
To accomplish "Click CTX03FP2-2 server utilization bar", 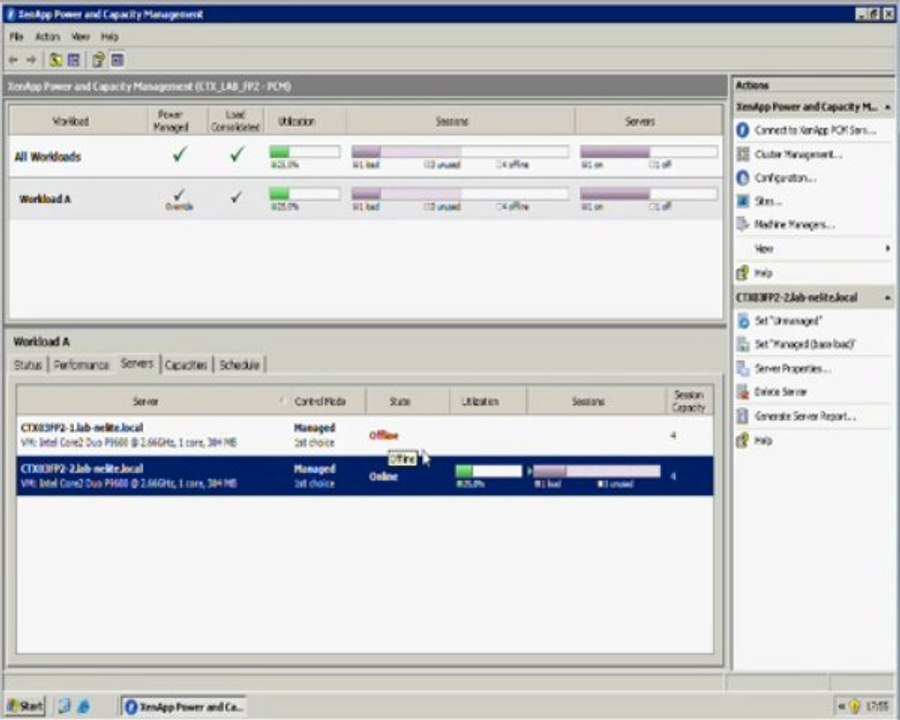I will pos(488,471).
